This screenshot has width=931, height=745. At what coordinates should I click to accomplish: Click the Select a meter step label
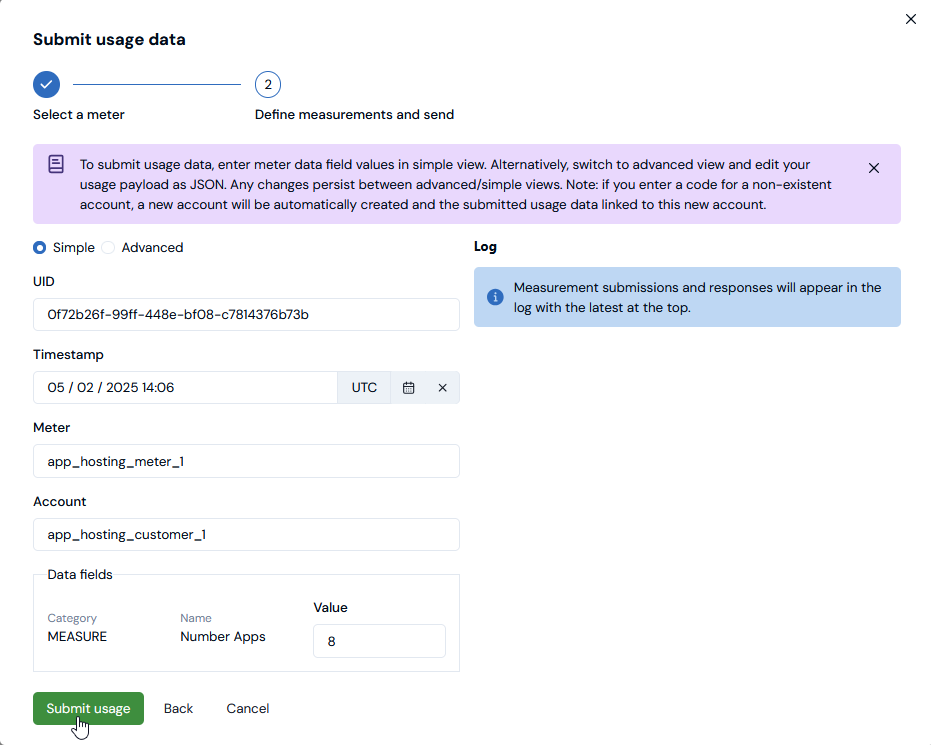pos(79,115)
